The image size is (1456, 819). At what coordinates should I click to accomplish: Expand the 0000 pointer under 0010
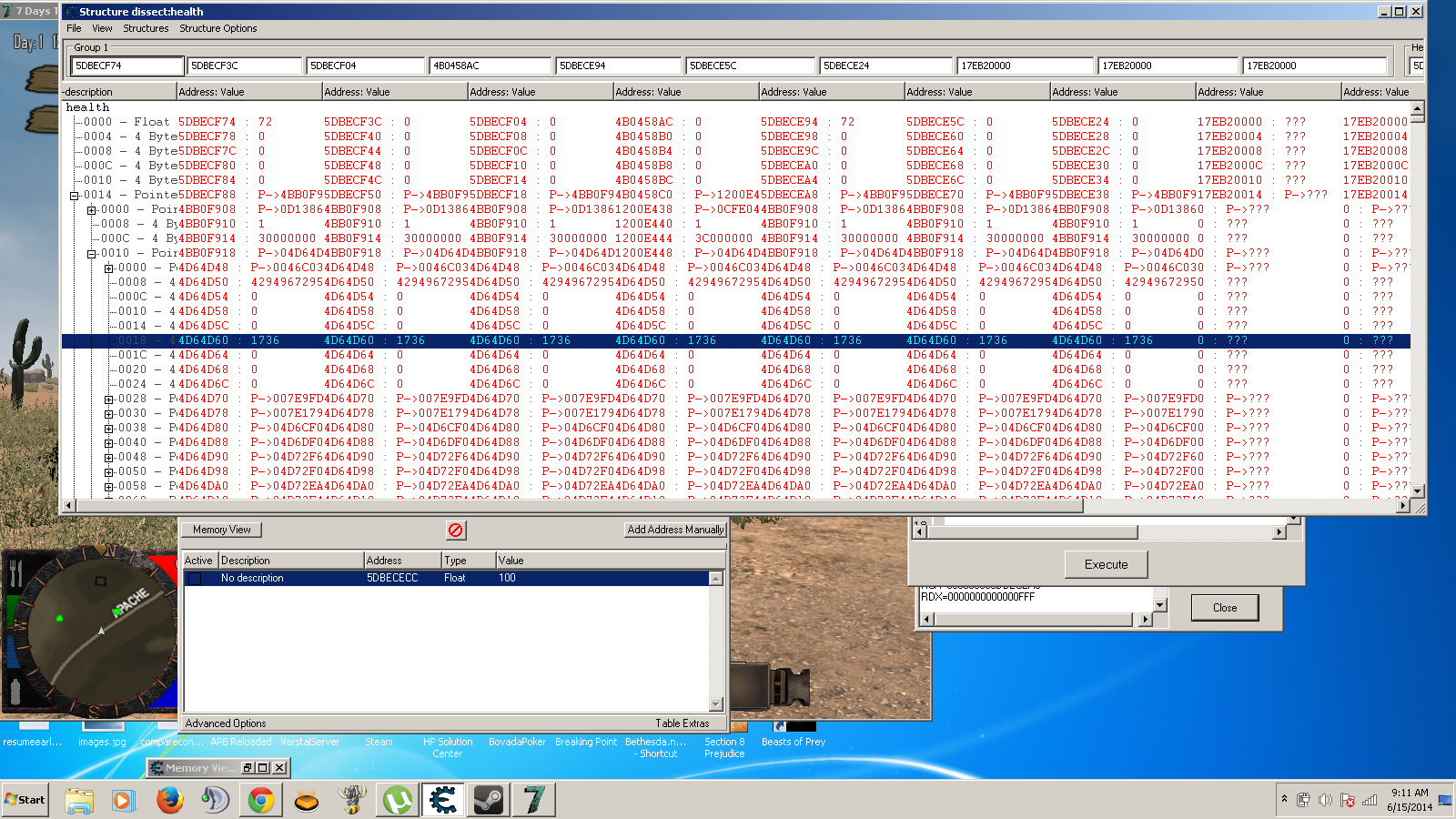pos(108,268)
